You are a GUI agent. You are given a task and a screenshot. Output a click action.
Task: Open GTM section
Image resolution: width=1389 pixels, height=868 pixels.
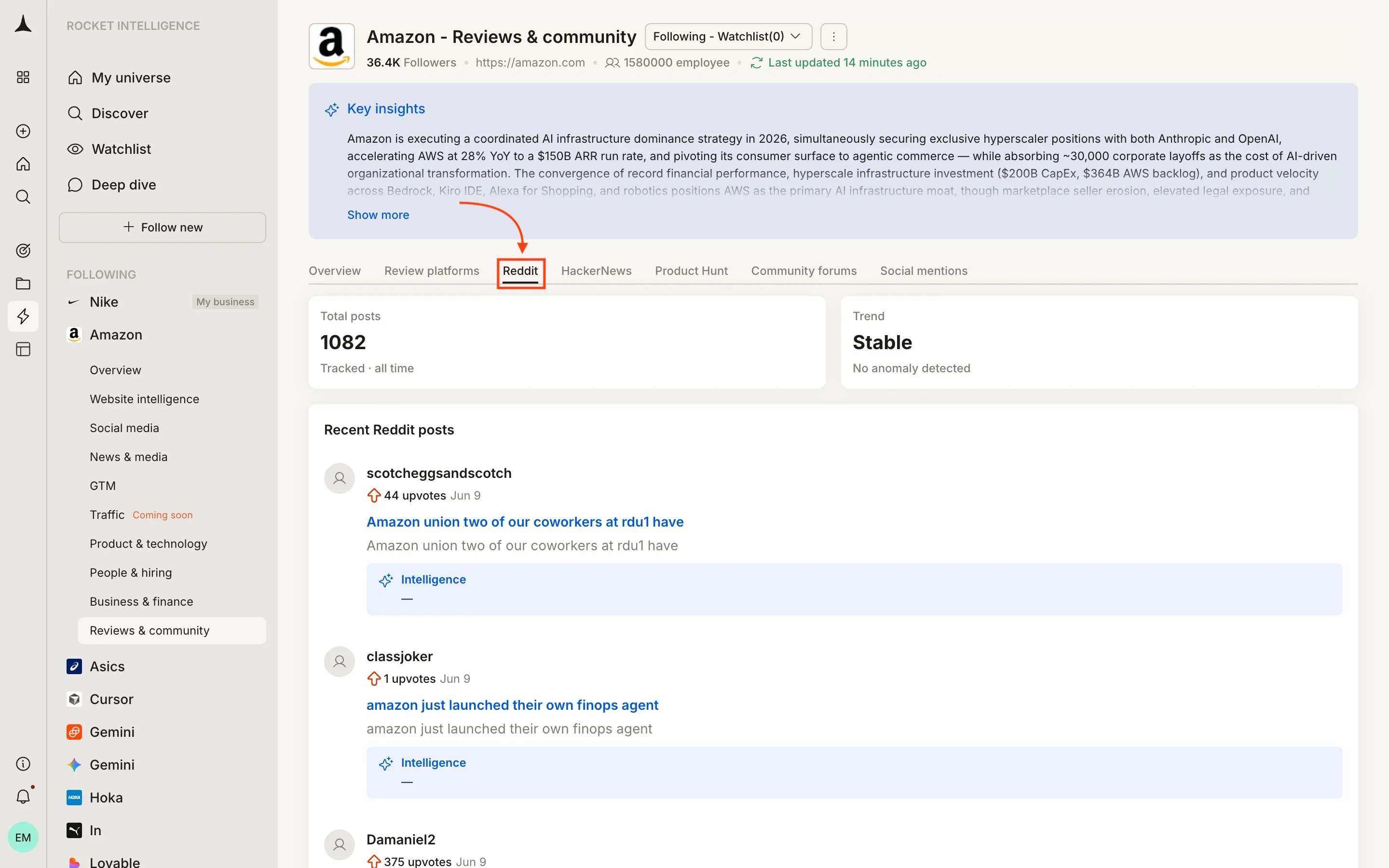(103, 486)
